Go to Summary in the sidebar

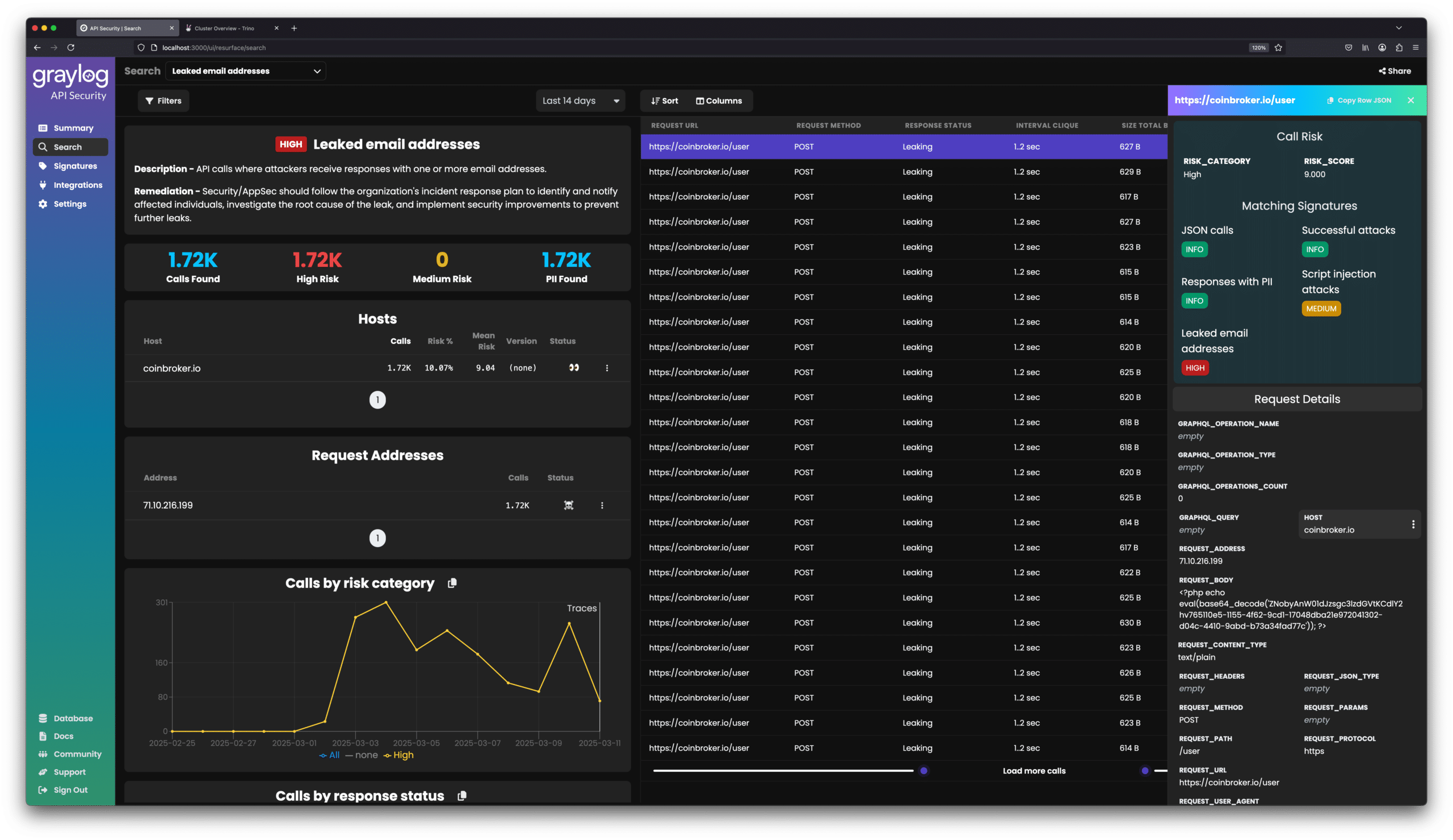(73, 128)
